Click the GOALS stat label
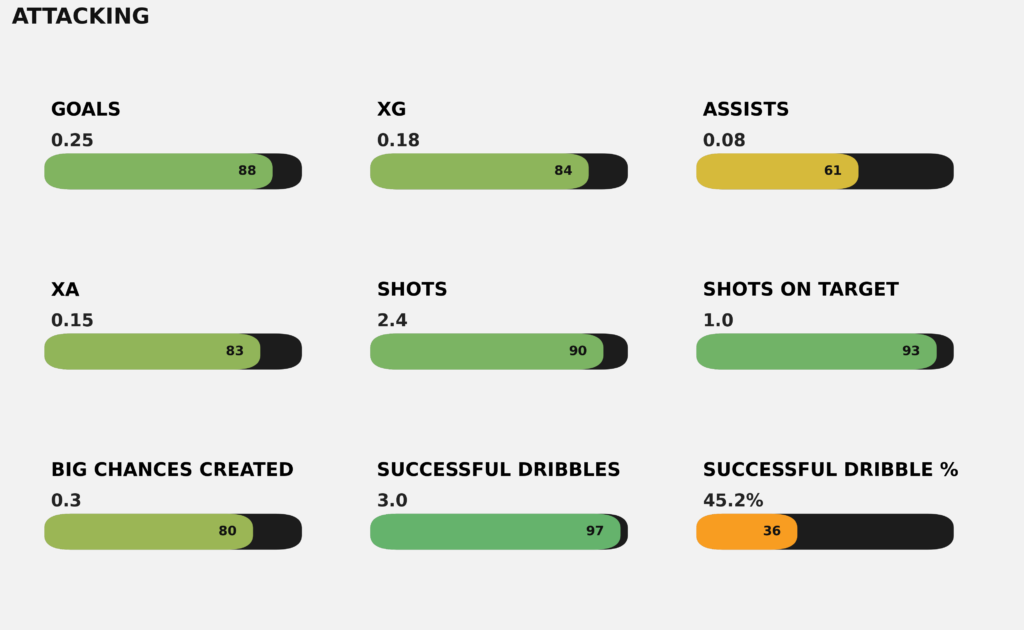 pos(86,110)
